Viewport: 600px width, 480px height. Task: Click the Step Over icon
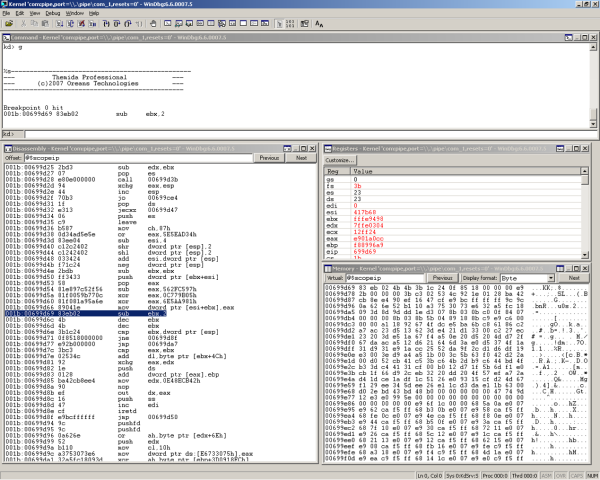(x=117, y=24)
